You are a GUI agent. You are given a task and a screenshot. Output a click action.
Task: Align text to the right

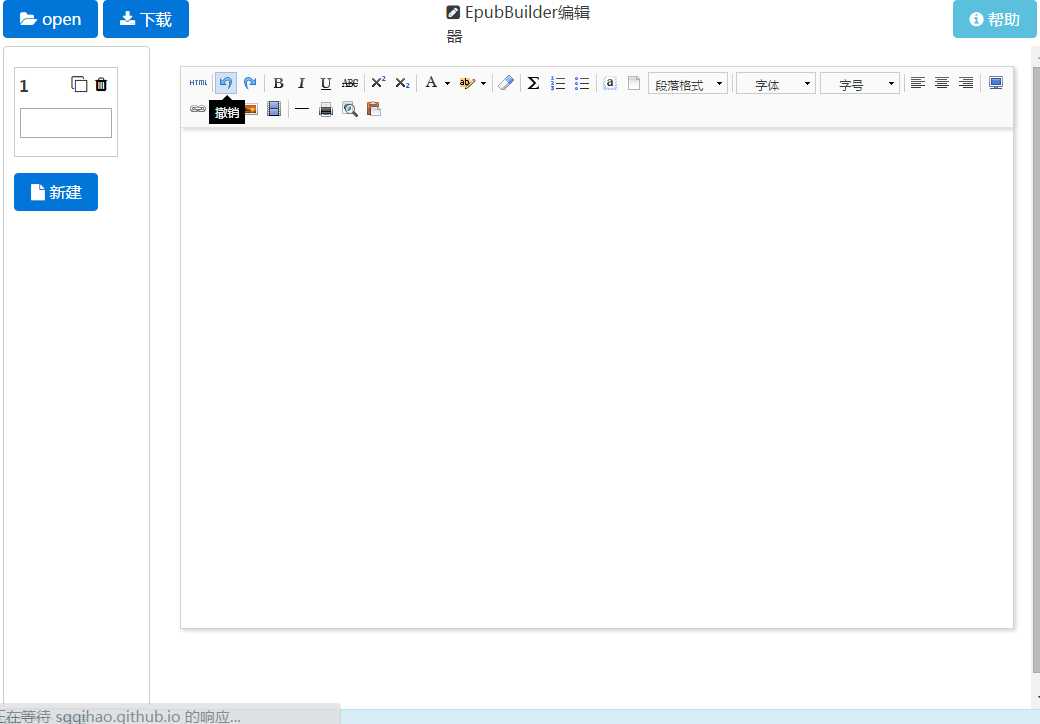(966, 83)
